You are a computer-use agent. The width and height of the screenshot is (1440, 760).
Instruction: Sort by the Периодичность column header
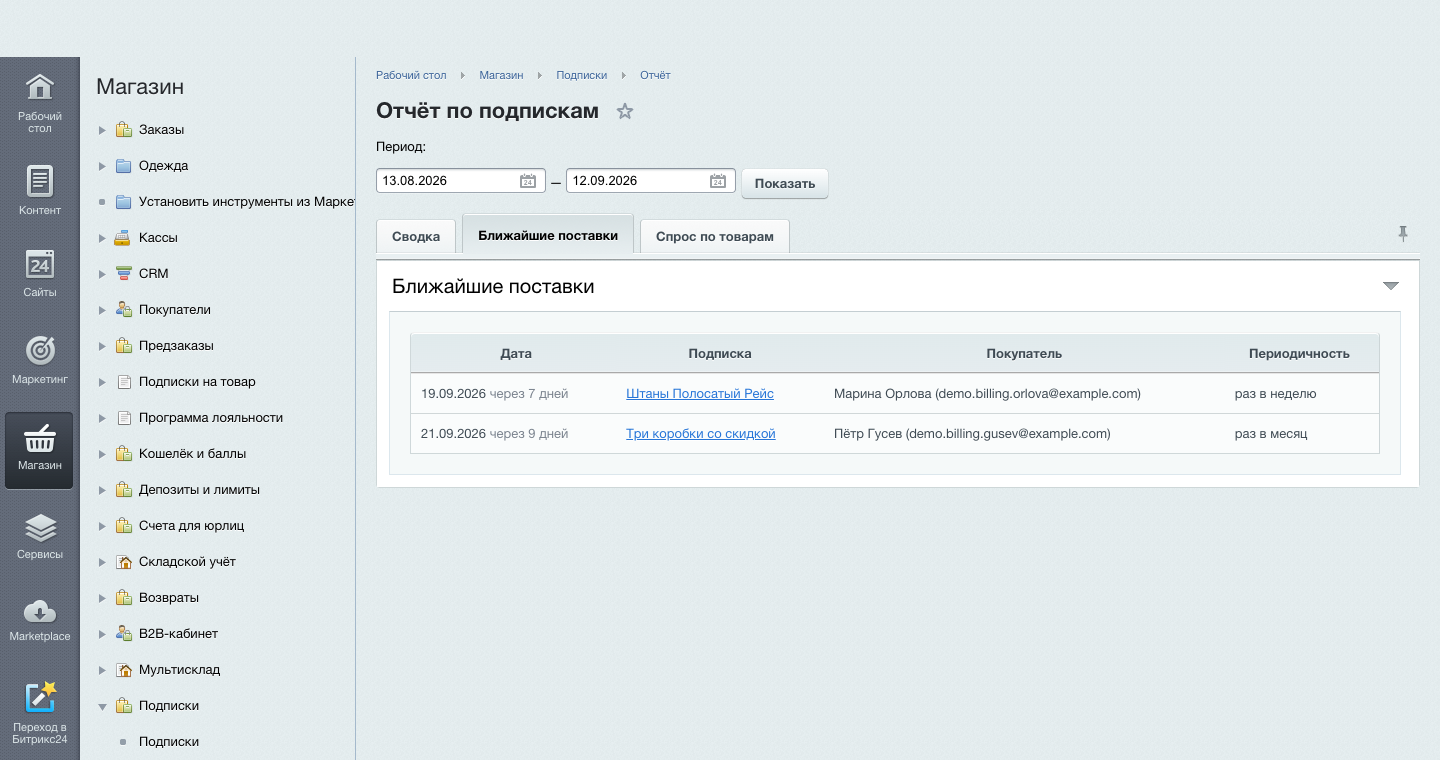click(x=1299, y=354)
